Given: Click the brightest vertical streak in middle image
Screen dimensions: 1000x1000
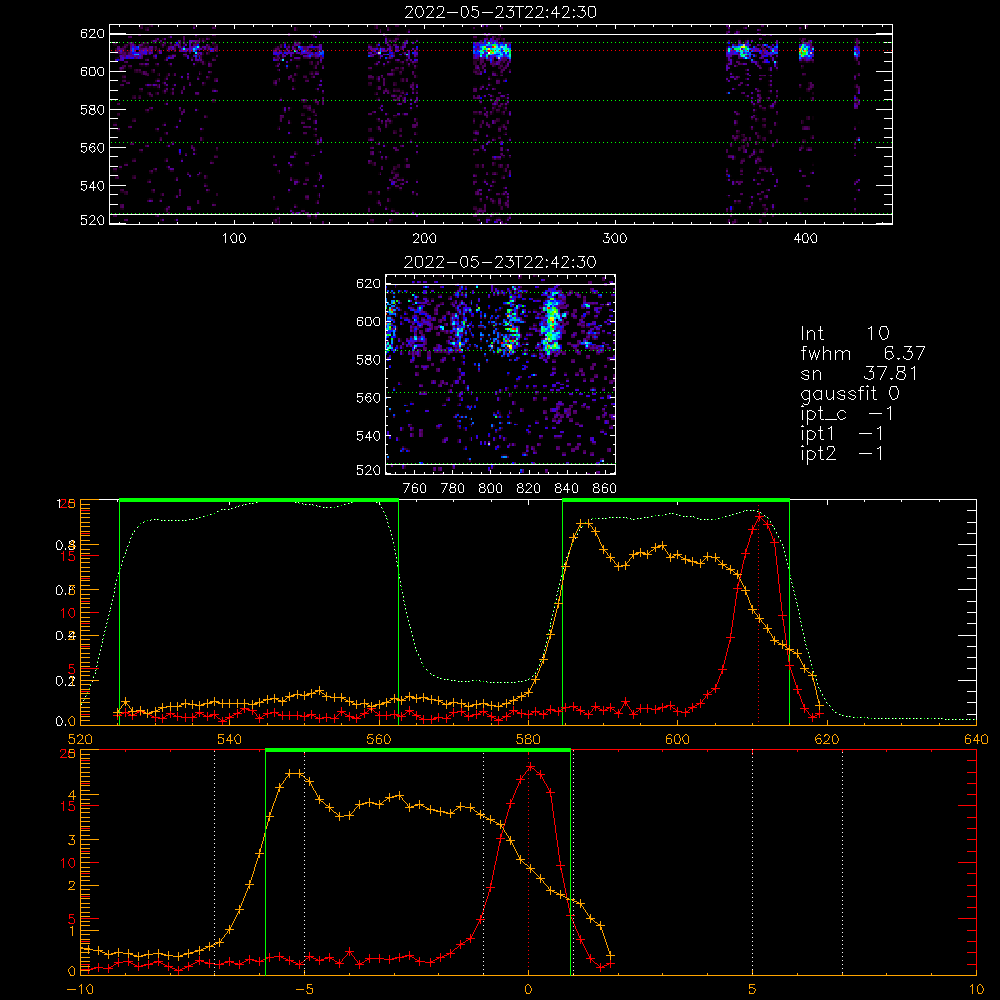Looking at the screenshot, I should pyautogui.click(x=550, y=321).
